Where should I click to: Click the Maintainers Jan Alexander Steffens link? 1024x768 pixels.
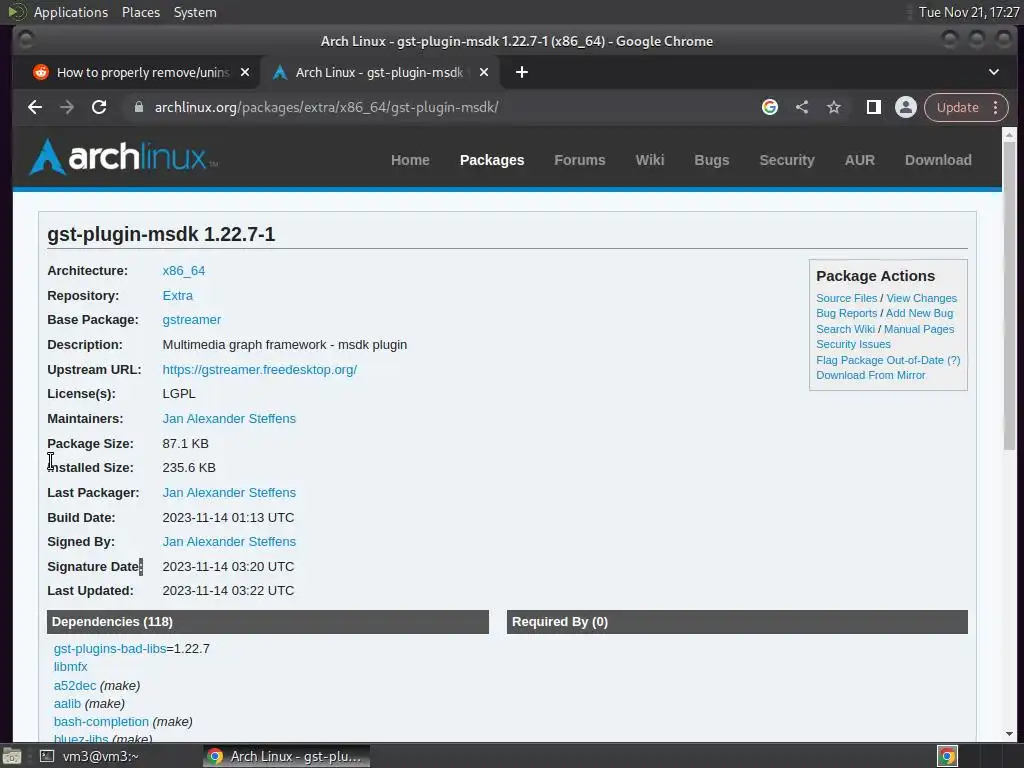[229, 419]
